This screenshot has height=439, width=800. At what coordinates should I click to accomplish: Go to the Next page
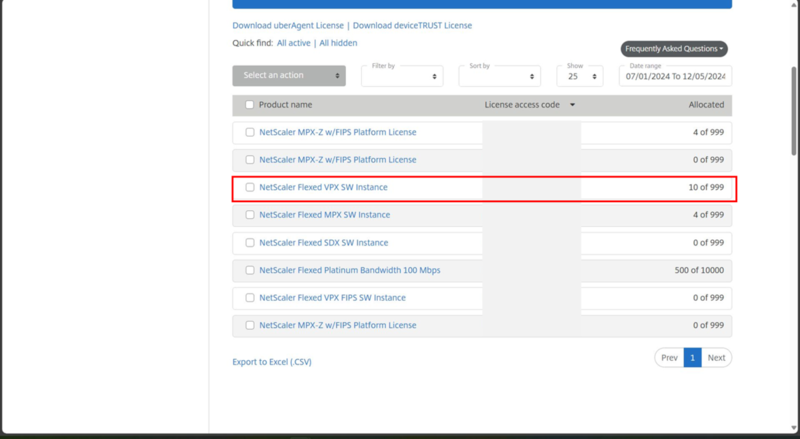point(716,357)
